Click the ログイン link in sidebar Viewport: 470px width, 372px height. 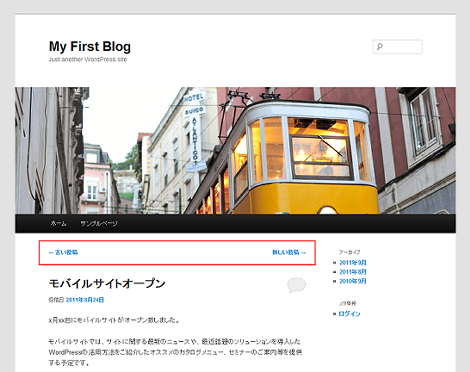click(349, 314)
